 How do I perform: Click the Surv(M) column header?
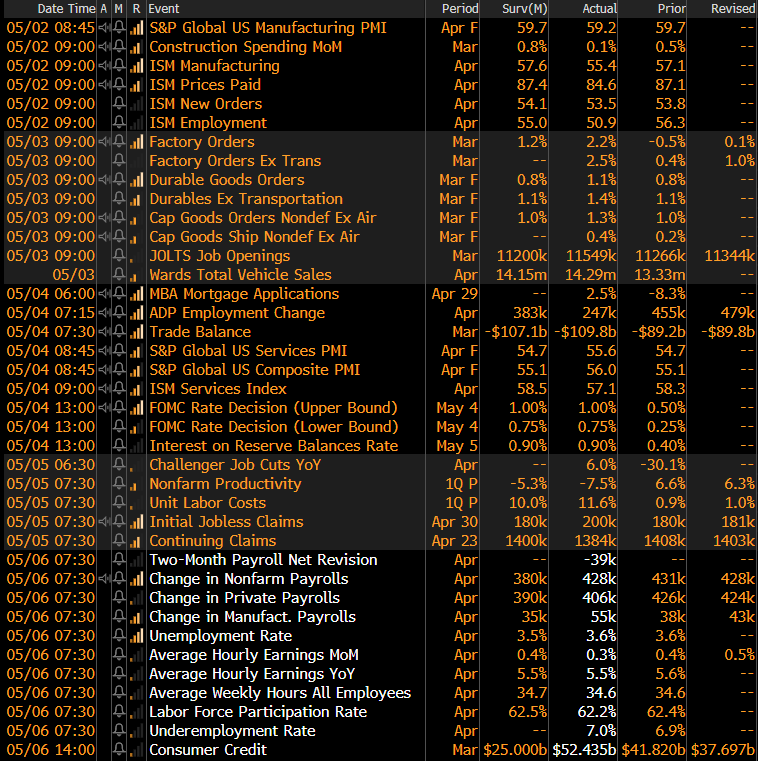pyautogui.click(x=524, y=8)
